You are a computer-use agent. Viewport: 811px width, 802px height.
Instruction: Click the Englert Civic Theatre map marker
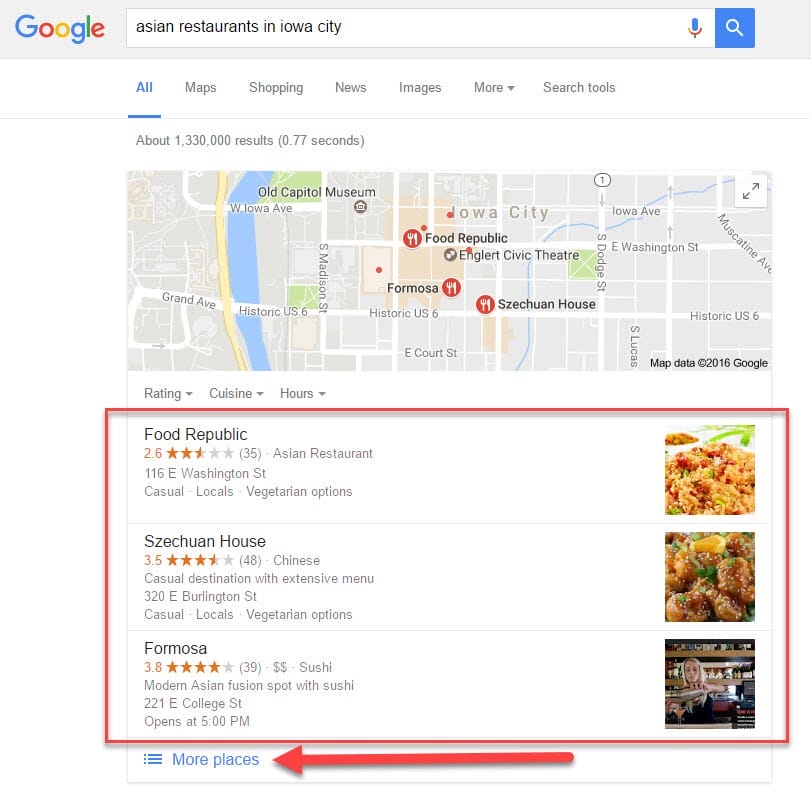[450, 255]
